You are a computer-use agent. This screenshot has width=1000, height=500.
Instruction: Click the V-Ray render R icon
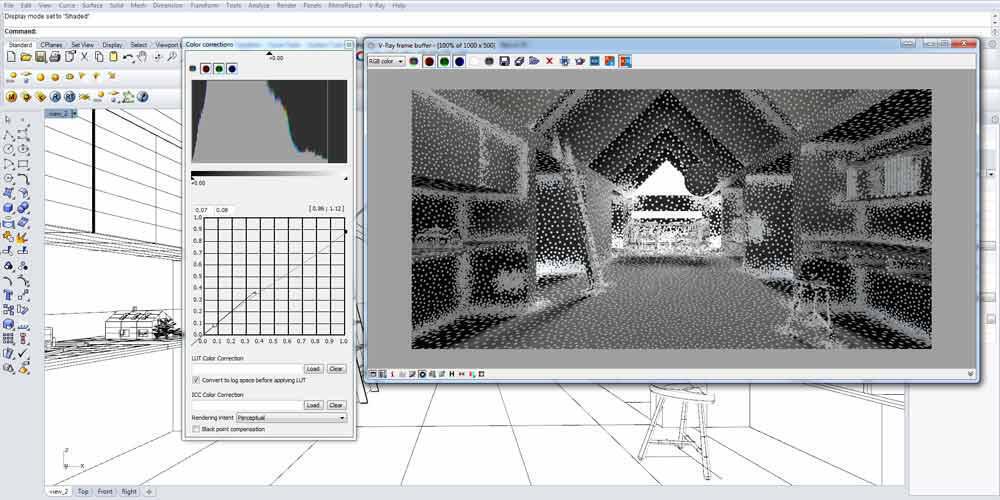(x=55, y=97)
